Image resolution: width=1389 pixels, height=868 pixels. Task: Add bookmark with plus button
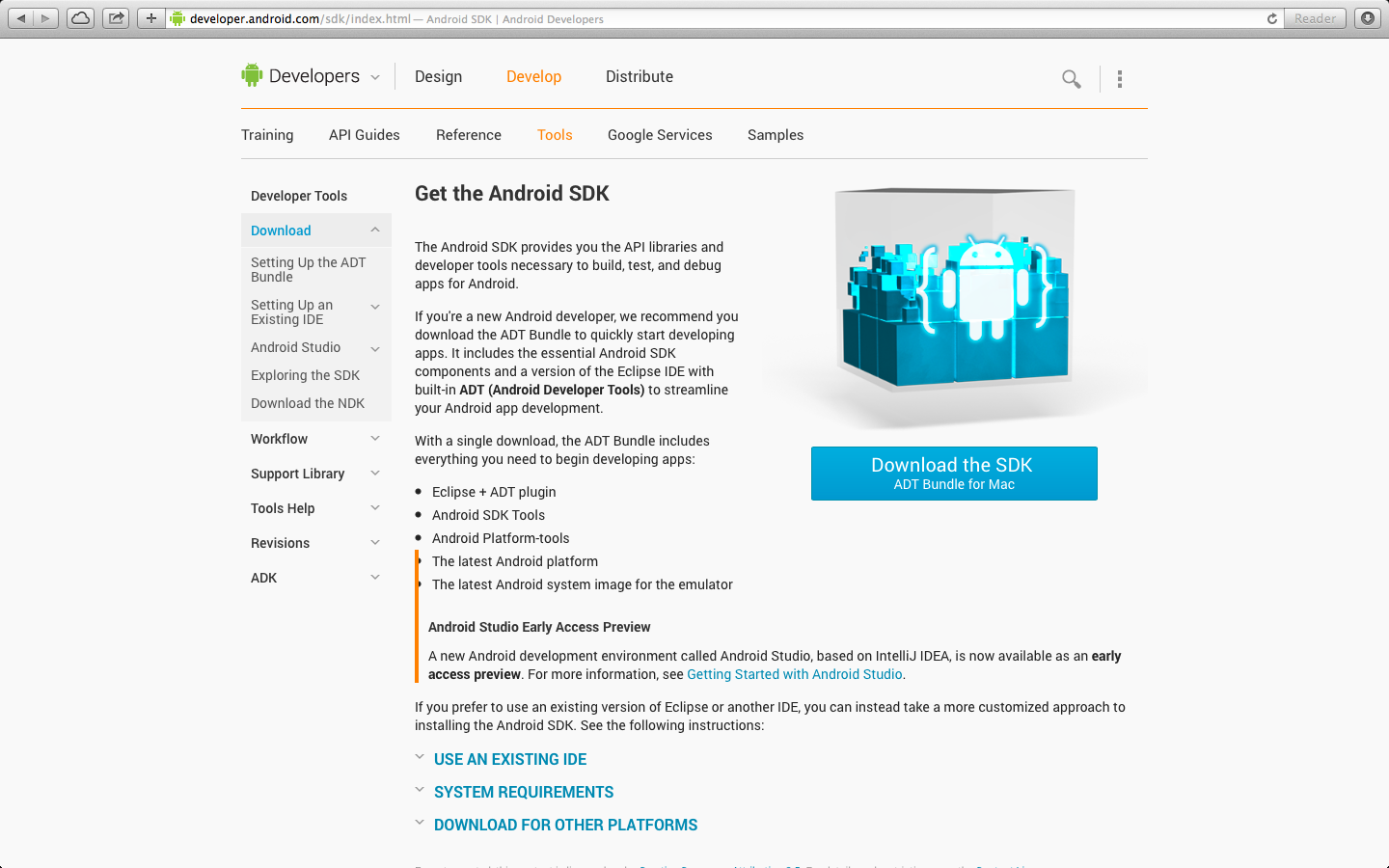click(150, 18)
